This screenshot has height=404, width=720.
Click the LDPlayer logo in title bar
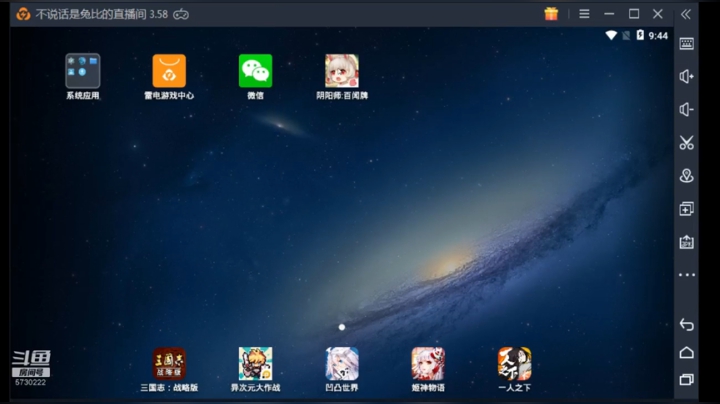(23, 14)
